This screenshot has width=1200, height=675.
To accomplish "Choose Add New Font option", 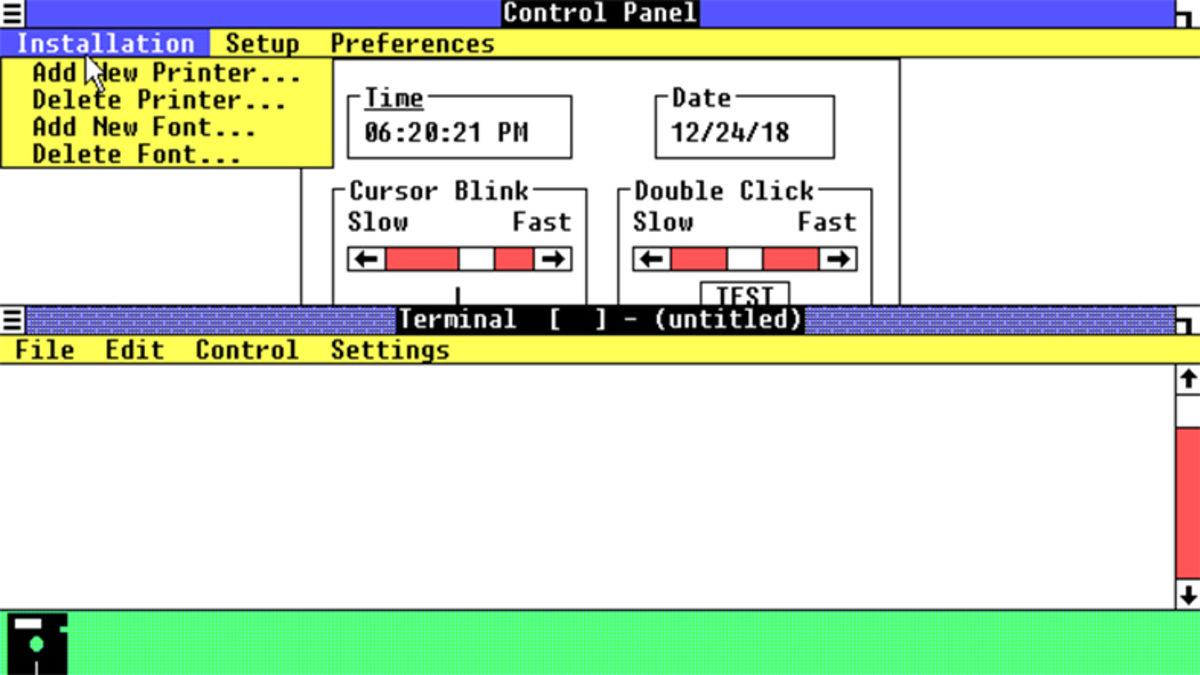I will tap(143, 127).
